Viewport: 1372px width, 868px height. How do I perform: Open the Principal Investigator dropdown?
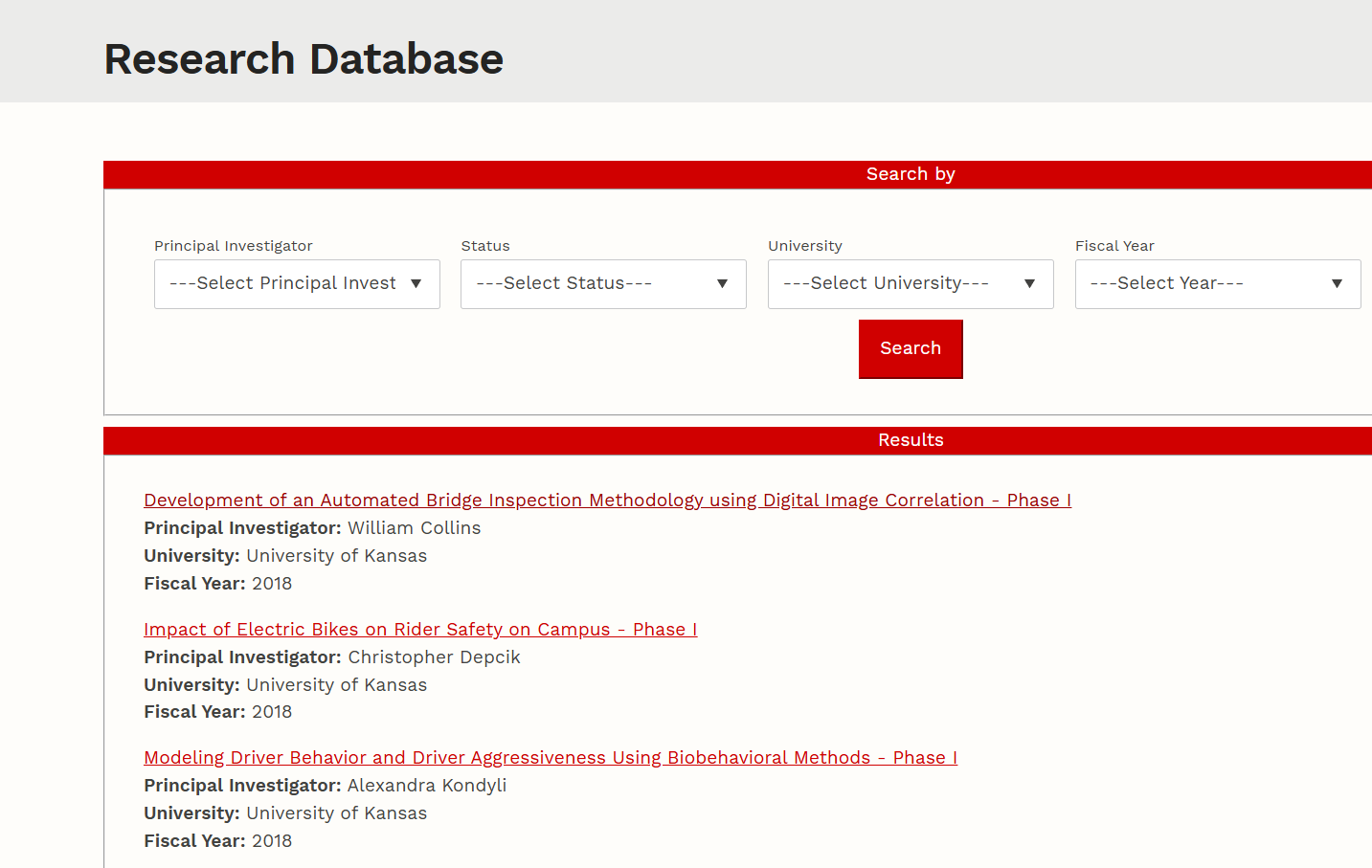[297, 284]
